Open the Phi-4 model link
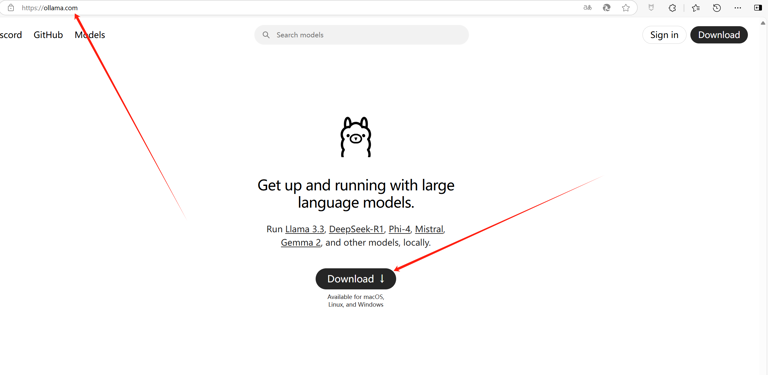 coord(400,229)
